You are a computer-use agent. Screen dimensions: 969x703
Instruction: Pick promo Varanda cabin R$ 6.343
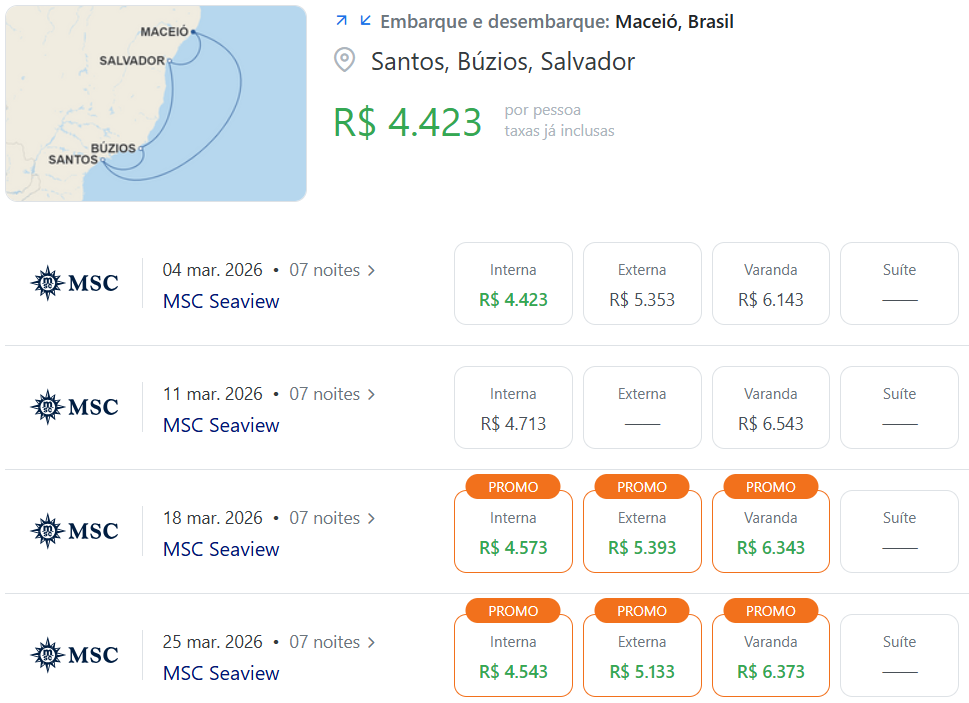(x=771, y=531)
